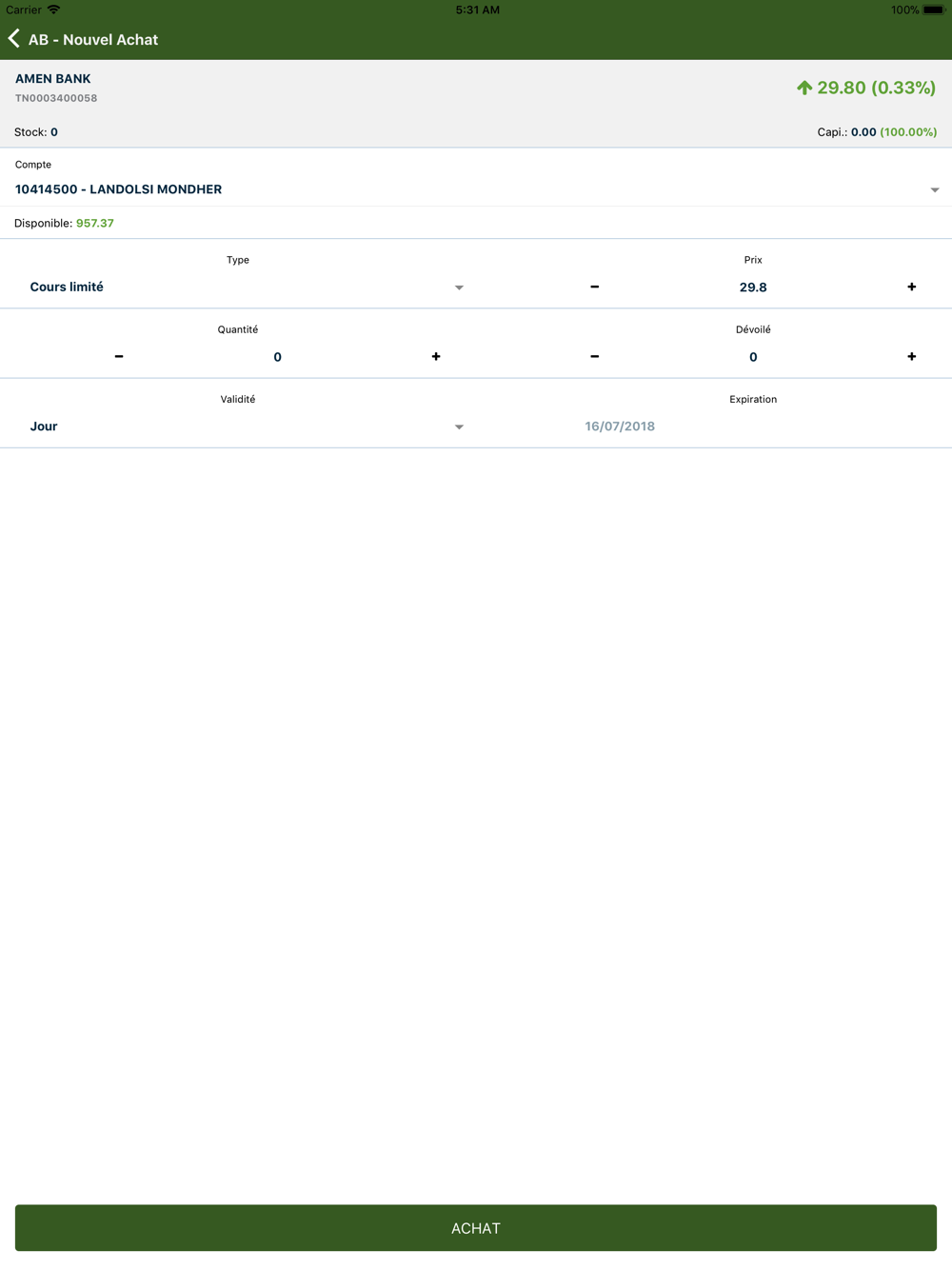This screenshot has width=952, height=1270.
Task: Edit the Prix field showing 29.8
Action: pos(753,287)
